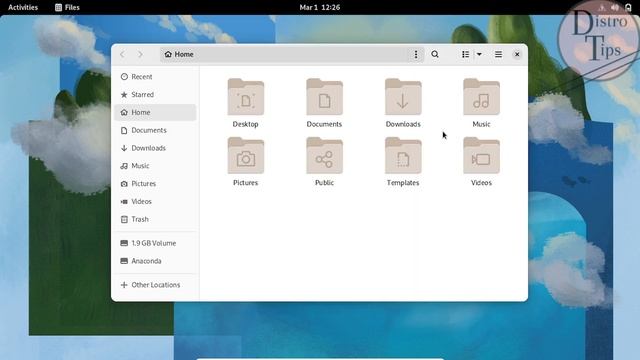640x360 pixels.
Task: Select Starred in the sidebar
Action: coord(156,94)
